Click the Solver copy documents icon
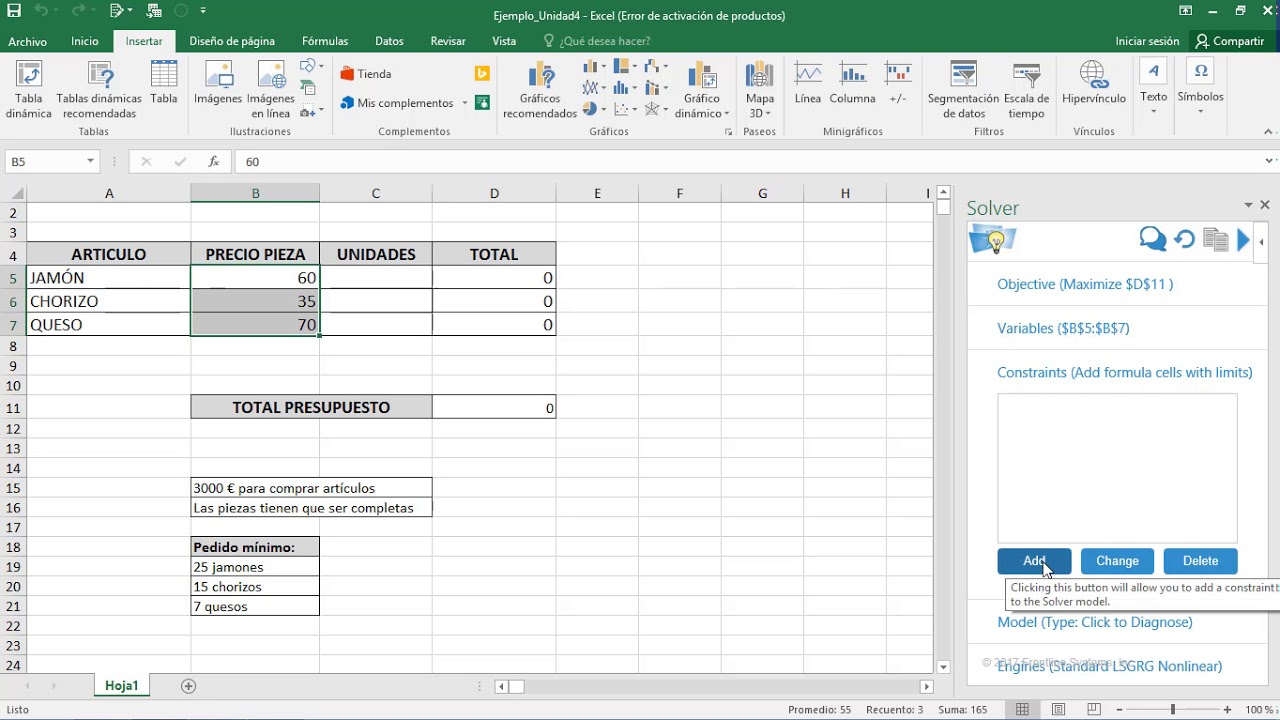This screenshot has width=1280, height=720. 1215,239
